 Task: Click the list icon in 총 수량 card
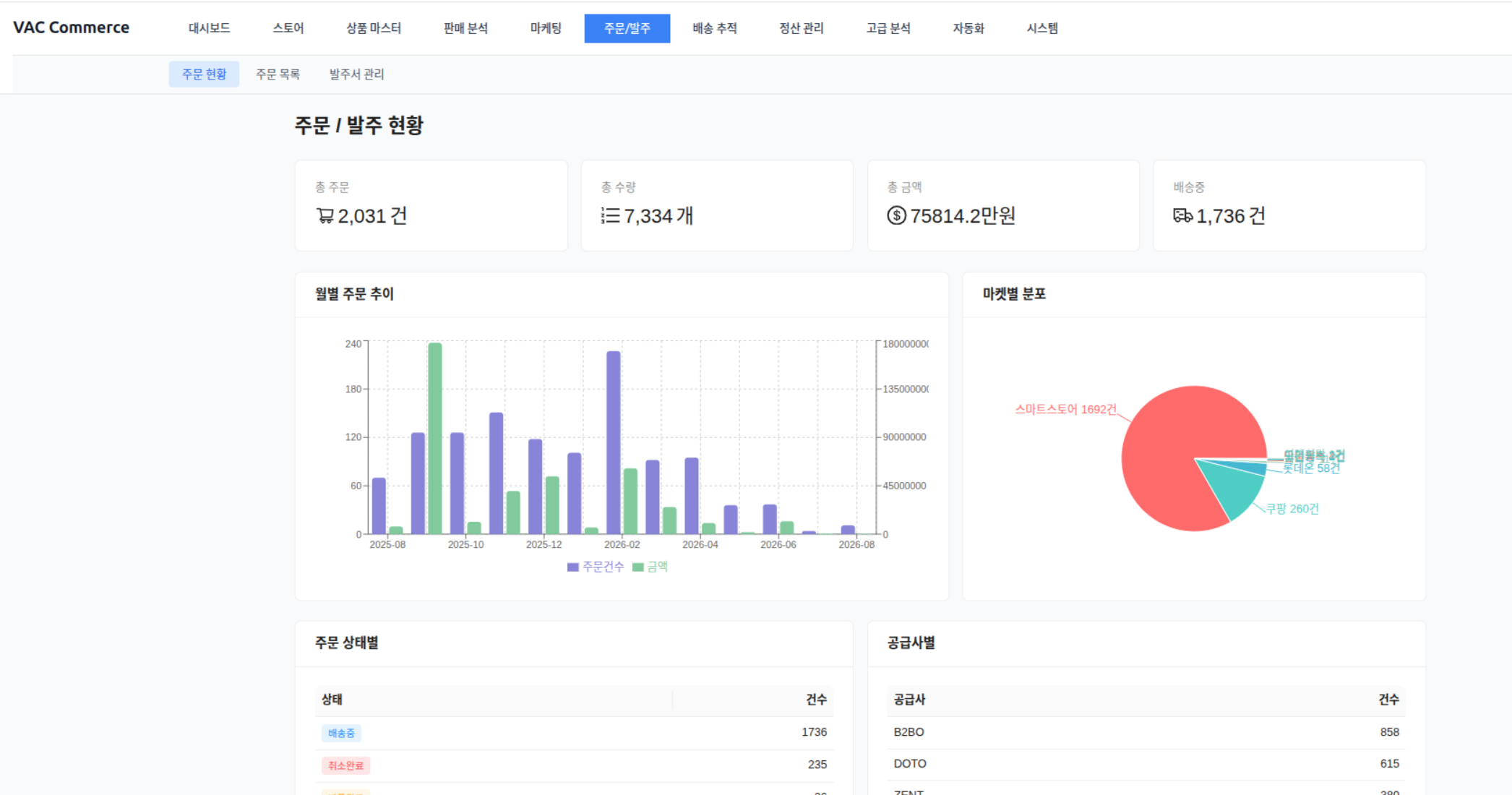(x=611, y=216)
